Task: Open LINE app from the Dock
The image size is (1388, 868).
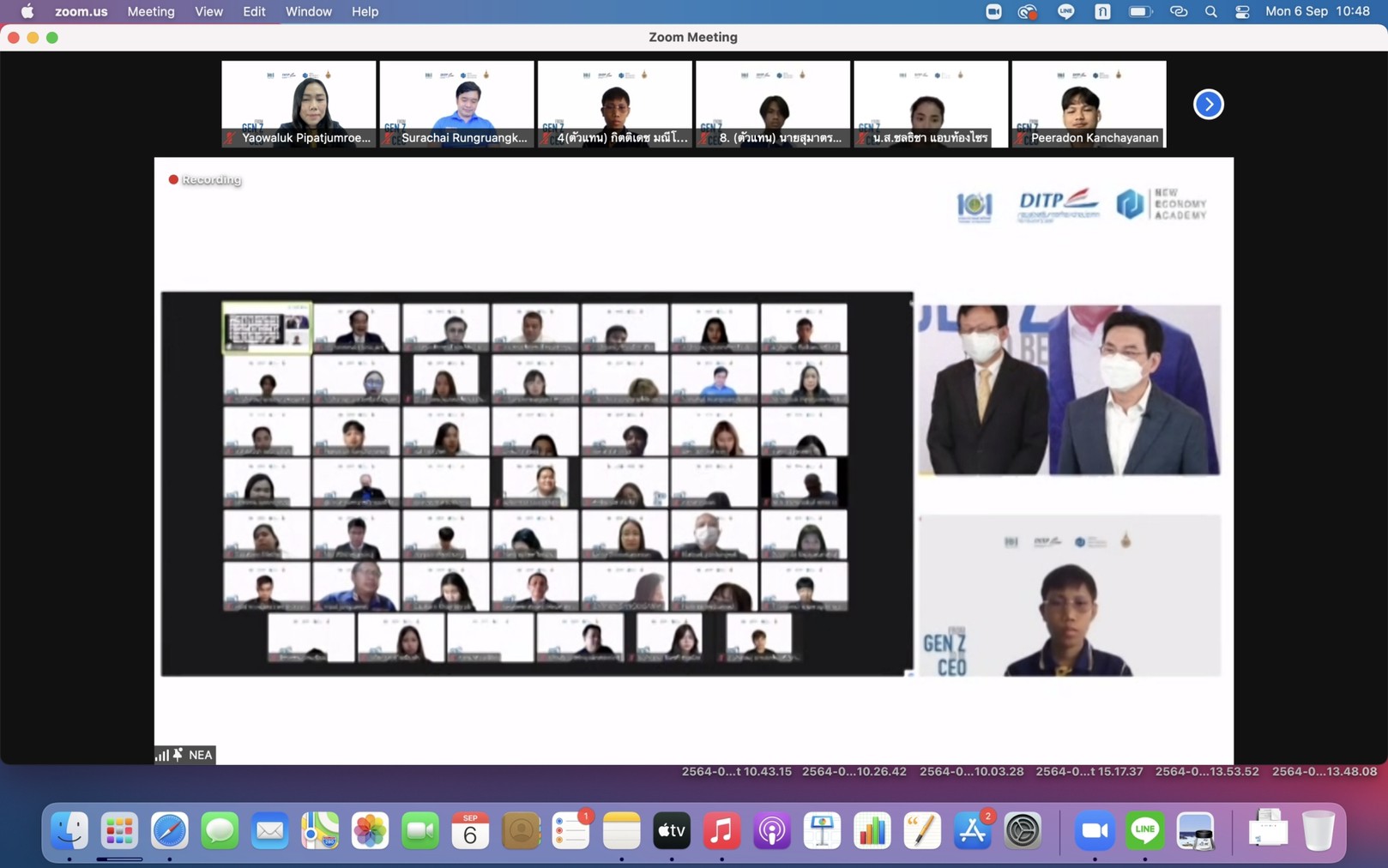Action: (1145, 830)
